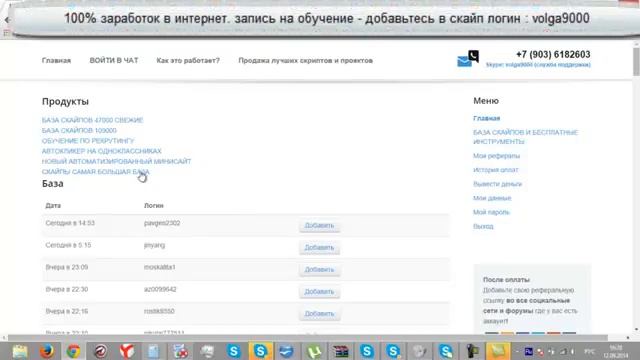The image size is (640, 360).
Task: Click Добавить for login rostik9350
Action: [x=320, y=313]
